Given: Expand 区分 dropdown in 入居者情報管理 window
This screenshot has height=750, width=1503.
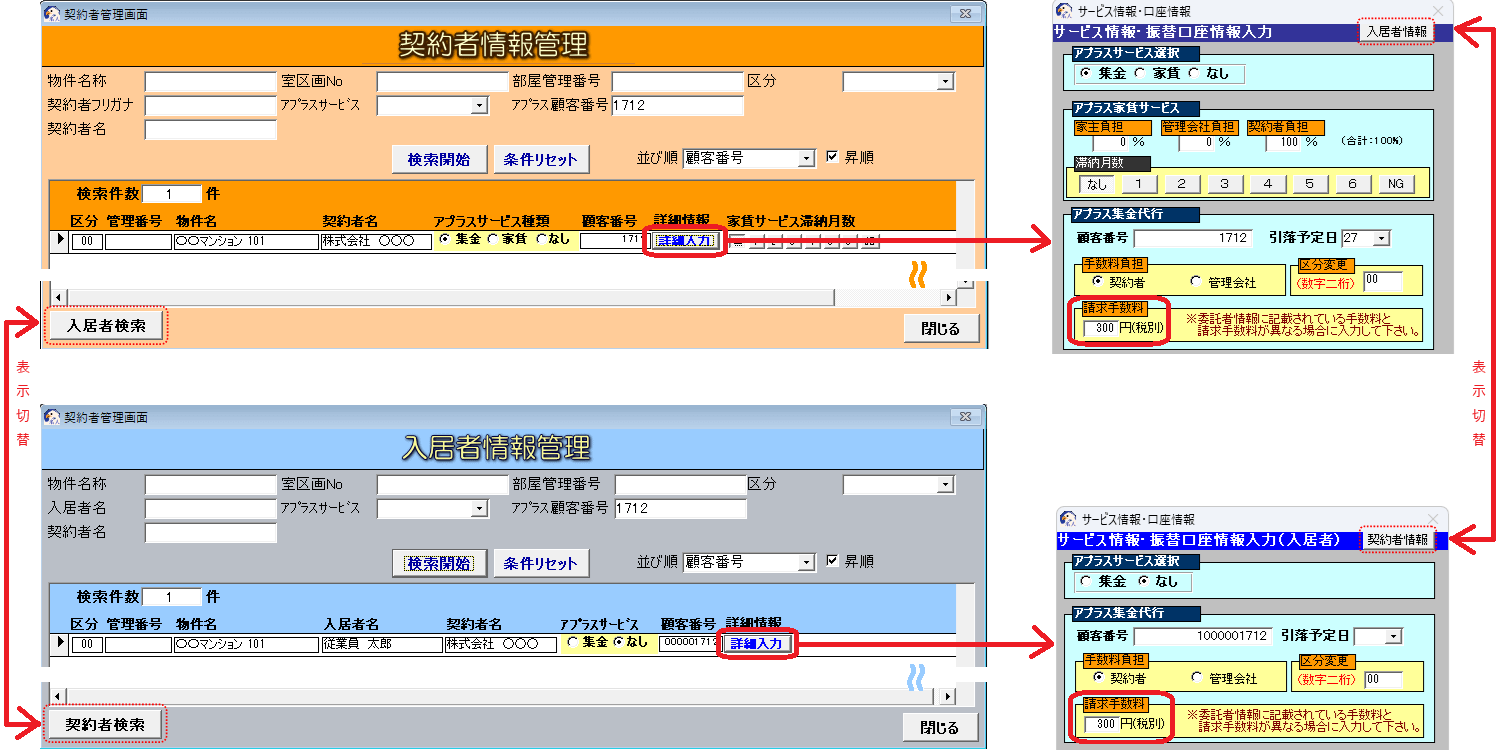Looking at the screenshot, I should tap(946, 485).
